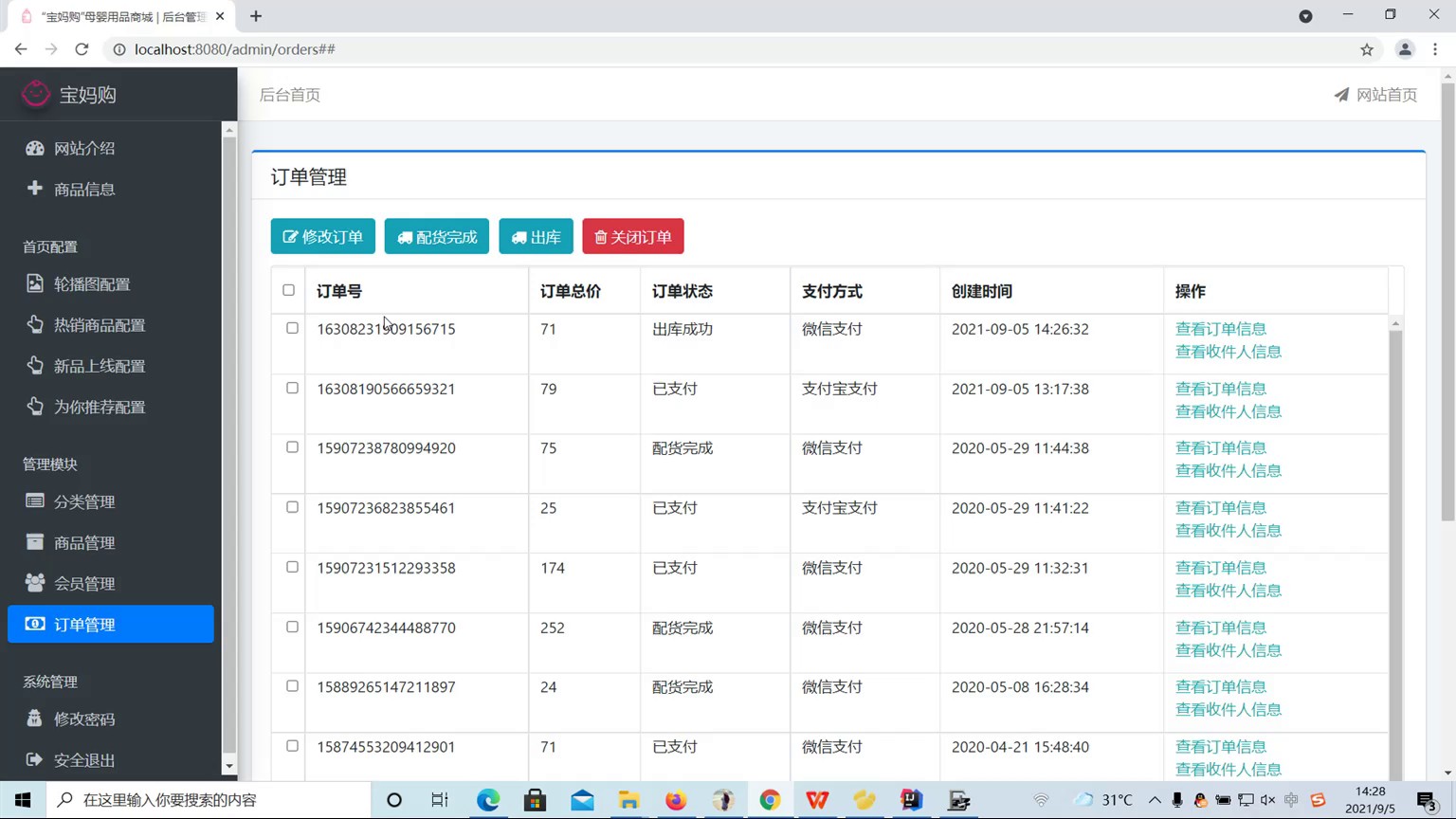Reload the page in the browser
Screen dimensions: 1456x819
coord(82,49)
